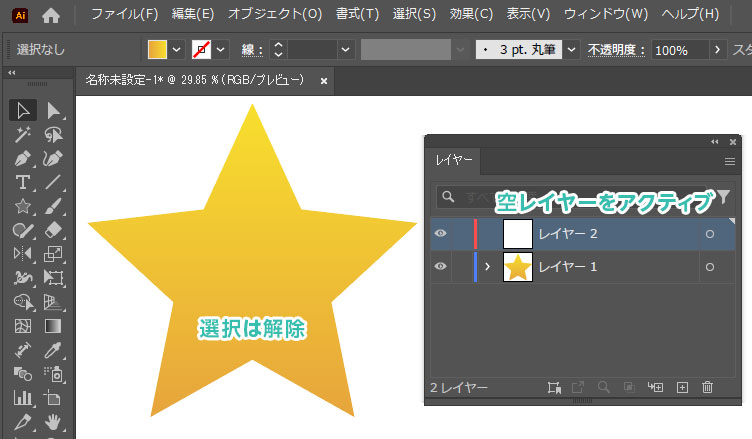Pick the Type tool in toolbar

click(x=22, y=182)
